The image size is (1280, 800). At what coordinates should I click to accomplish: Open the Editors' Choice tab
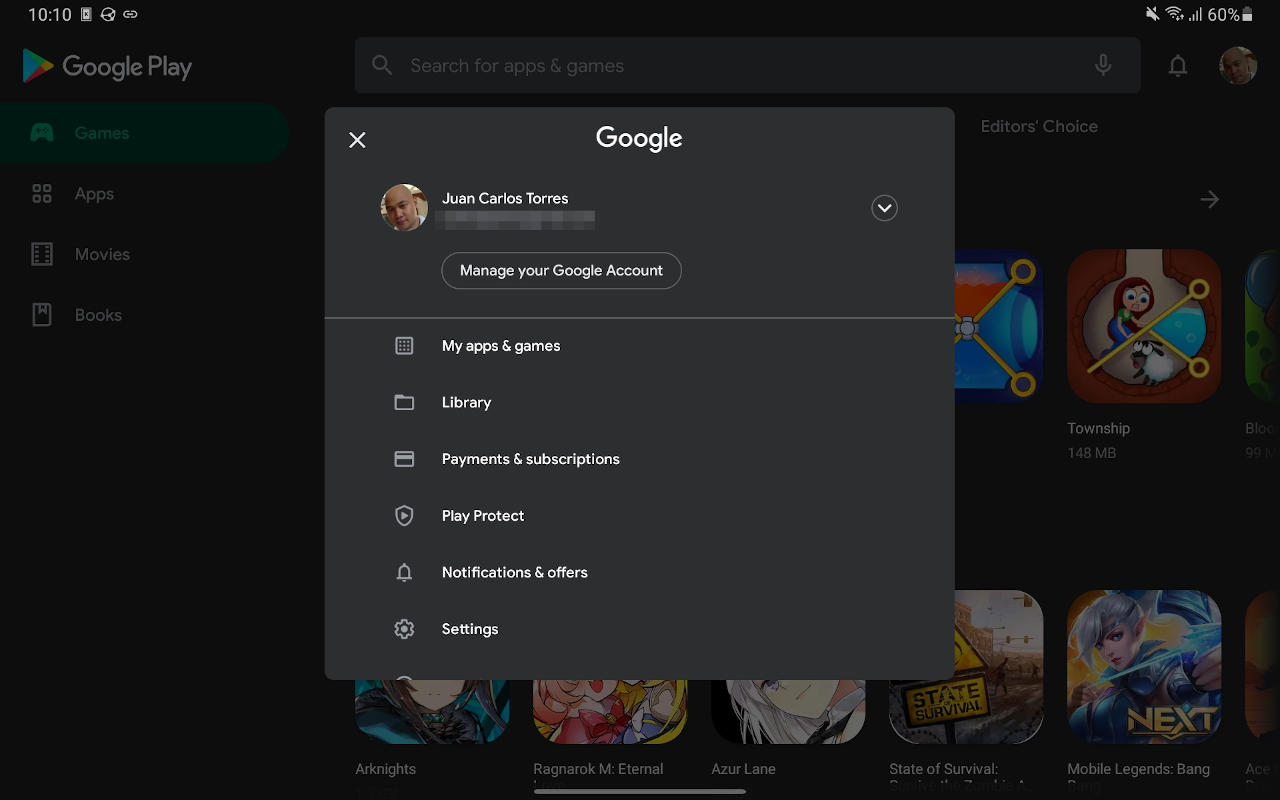pyautogui.click(x=1039, y=127)
